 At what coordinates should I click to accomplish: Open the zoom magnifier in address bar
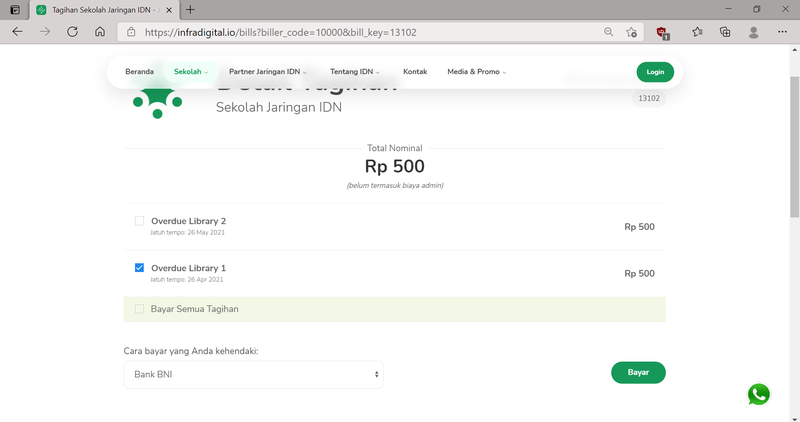[608, 32]
